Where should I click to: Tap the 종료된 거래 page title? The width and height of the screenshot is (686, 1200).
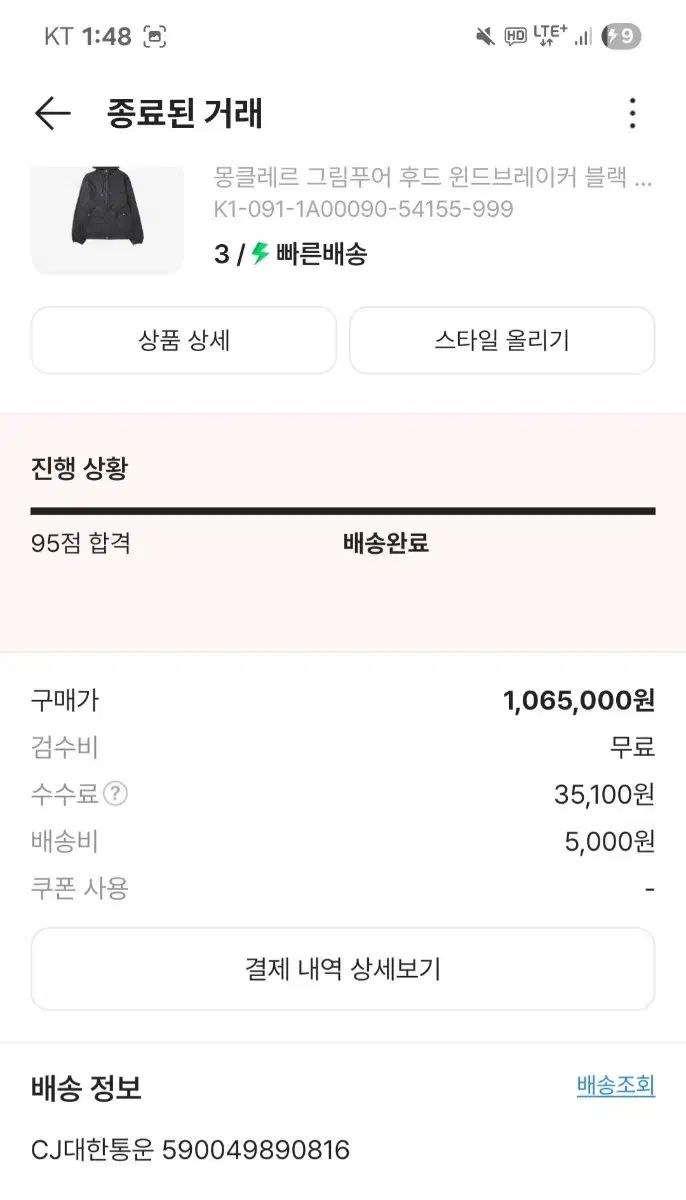point(184,114)
